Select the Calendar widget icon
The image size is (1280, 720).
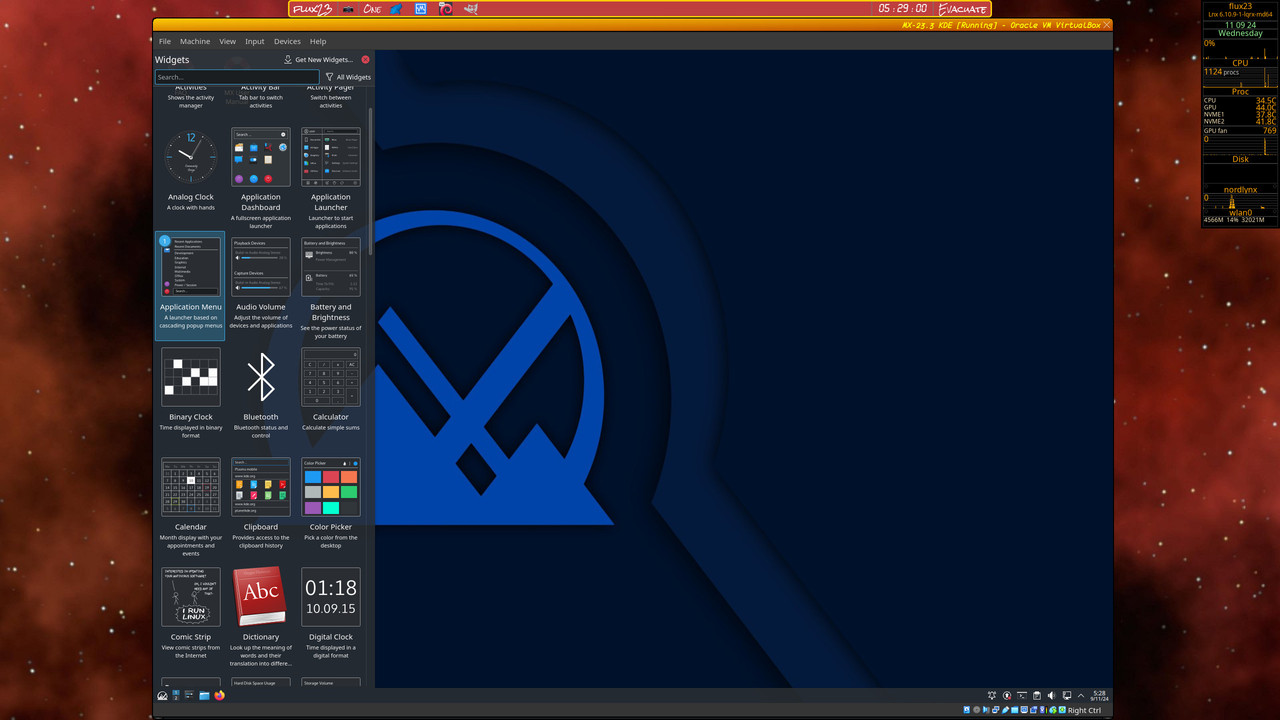190,487
